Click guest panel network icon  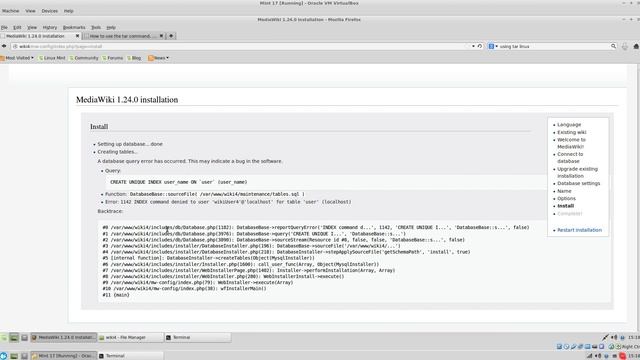(x=605, y=338)
